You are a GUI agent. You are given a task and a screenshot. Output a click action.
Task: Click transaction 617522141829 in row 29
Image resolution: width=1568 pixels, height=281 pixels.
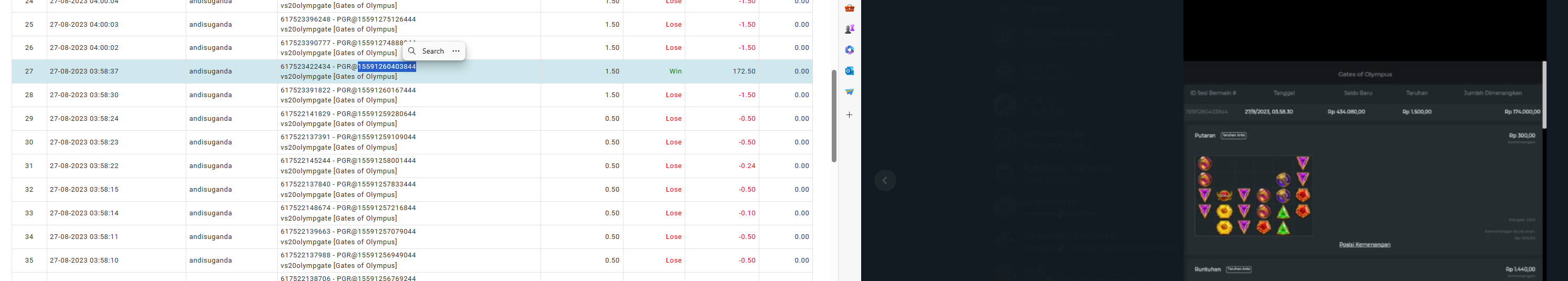[x=348, y=114]
